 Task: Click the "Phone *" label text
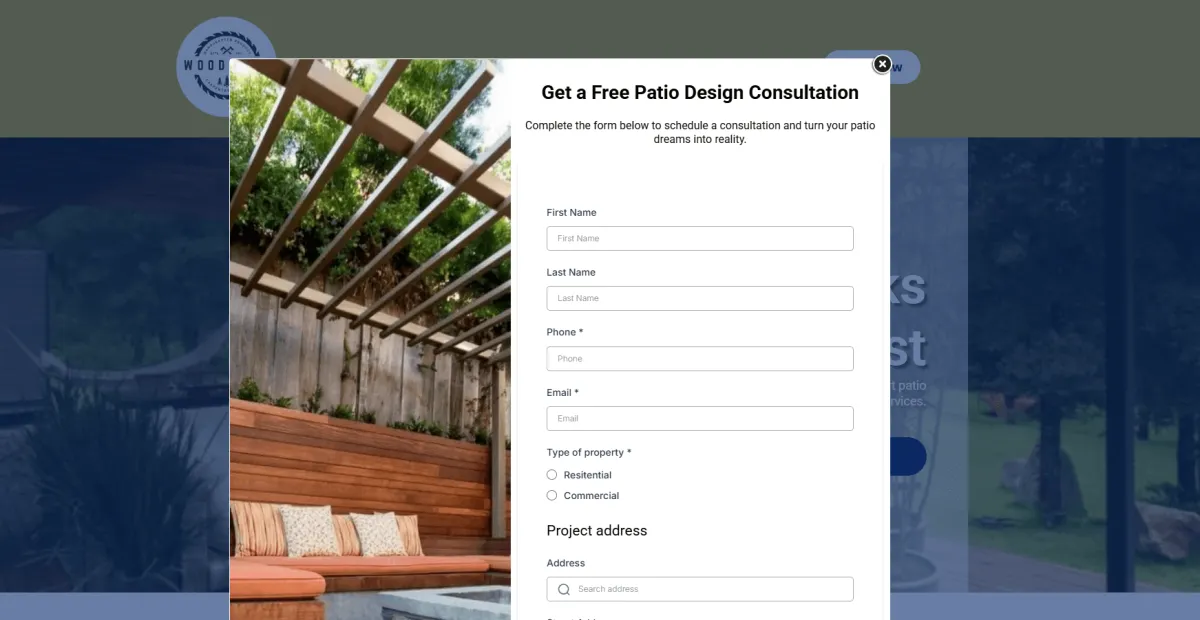point(565,332)
